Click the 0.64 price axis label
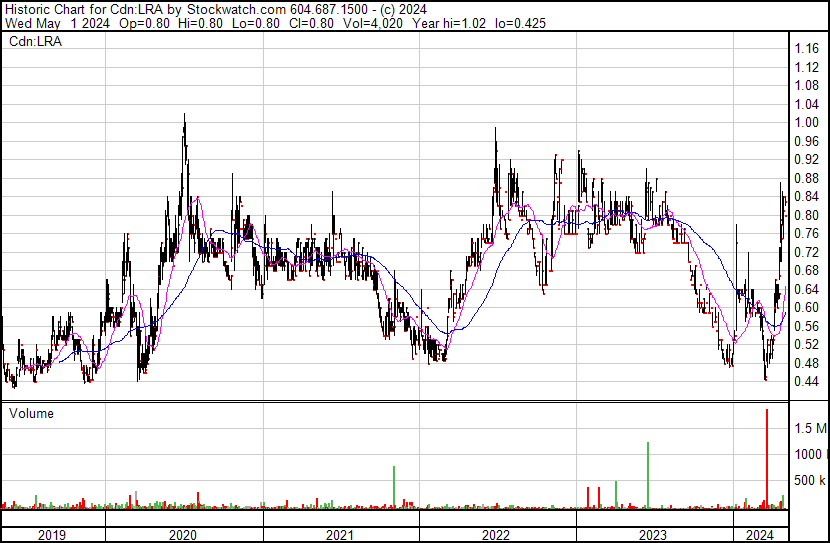830x543 pixels. coord(807,289)
